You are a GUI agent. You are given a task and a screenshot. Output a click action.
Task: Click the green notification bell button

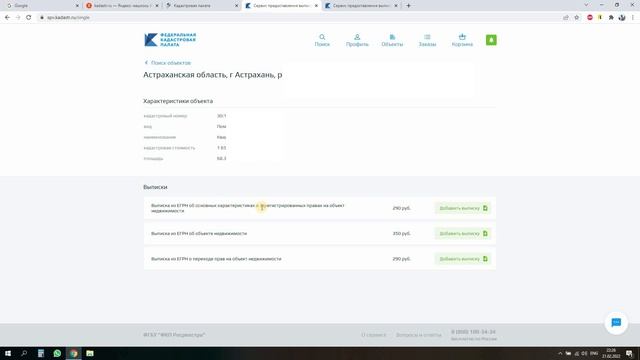click(x=491, y=40)
